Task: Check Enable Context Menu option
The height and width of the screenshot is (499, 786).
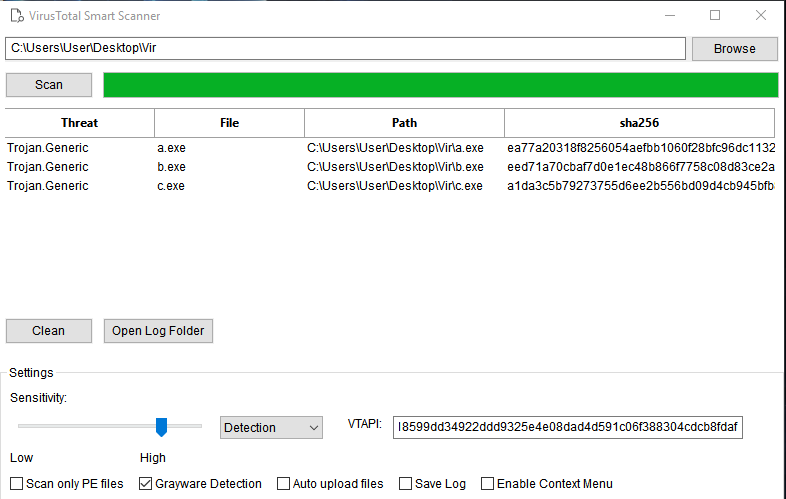Action: 487,483
